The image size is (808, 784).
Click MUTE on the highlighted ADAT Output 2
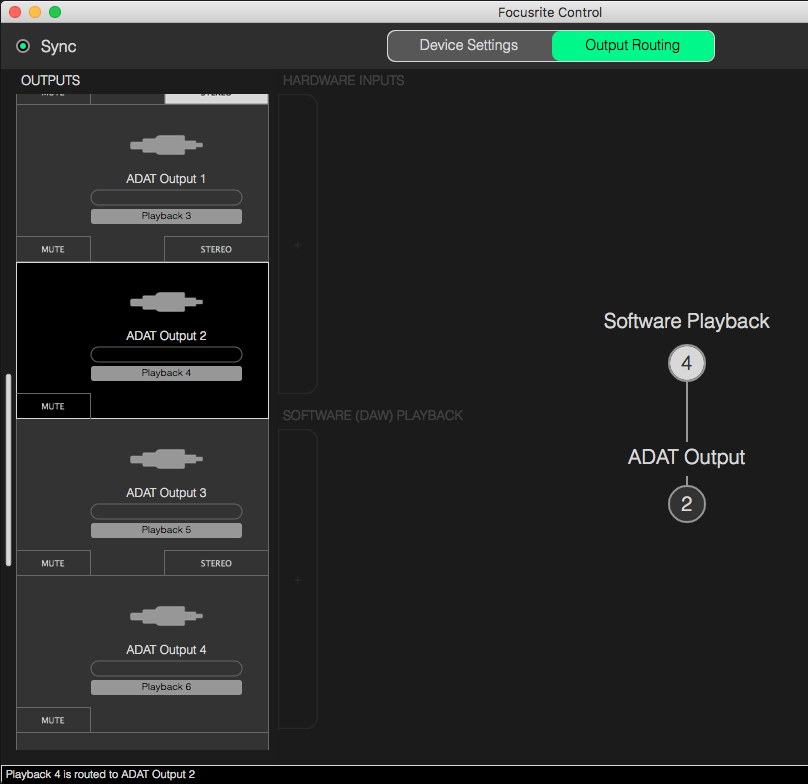click(53, 406)
